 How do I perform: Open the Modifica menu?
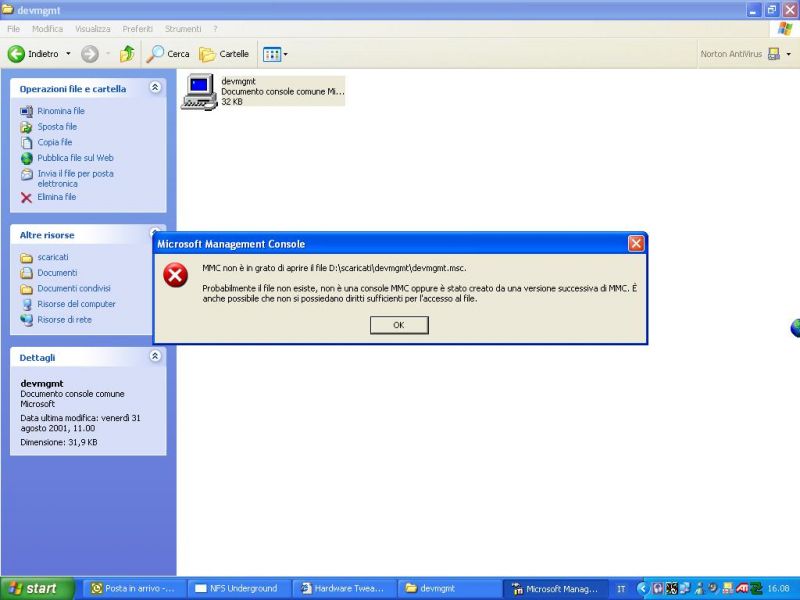tap(47, 29)
